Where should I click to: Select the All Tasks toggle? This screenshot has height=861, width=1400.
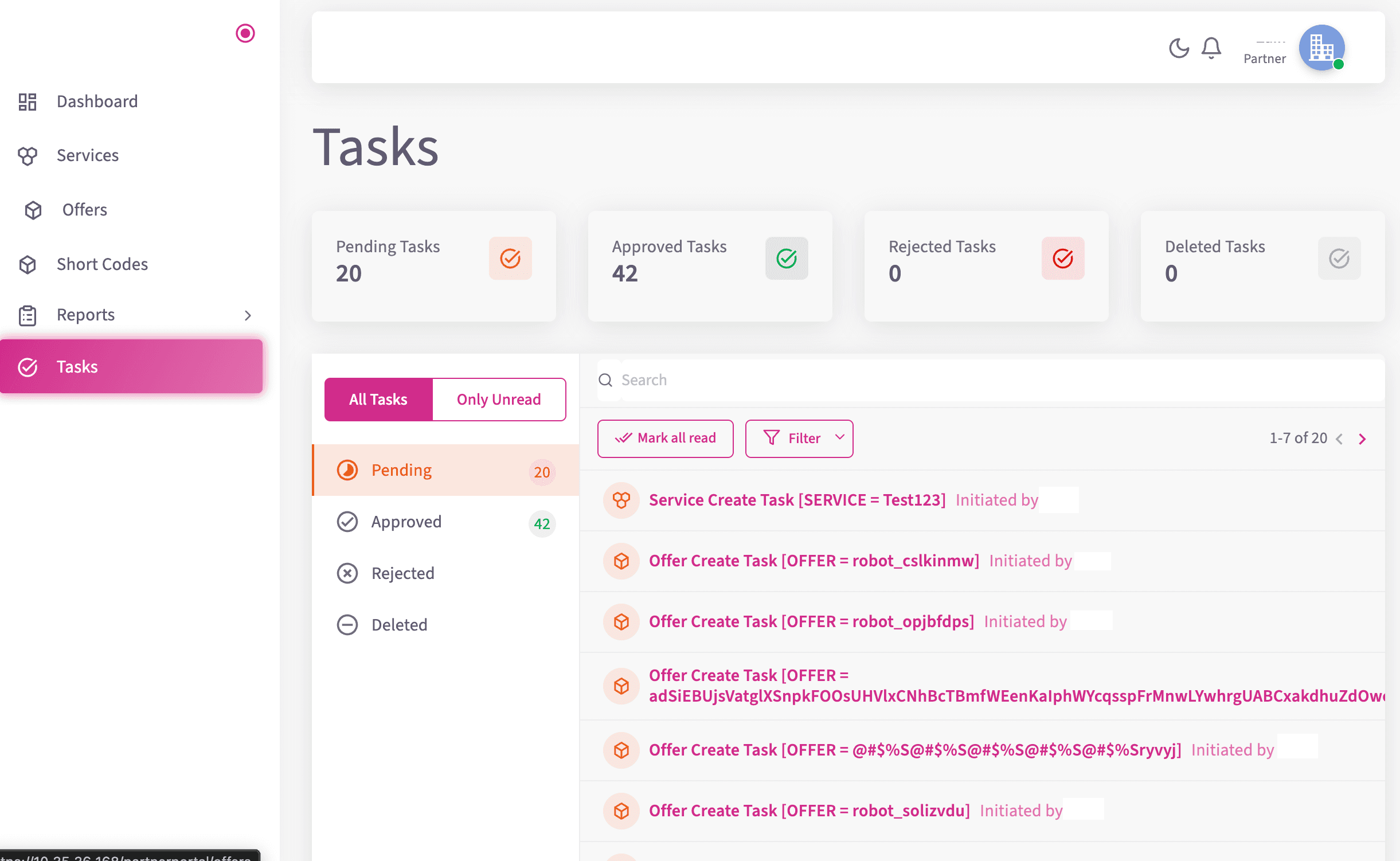[x=378, y=399]
